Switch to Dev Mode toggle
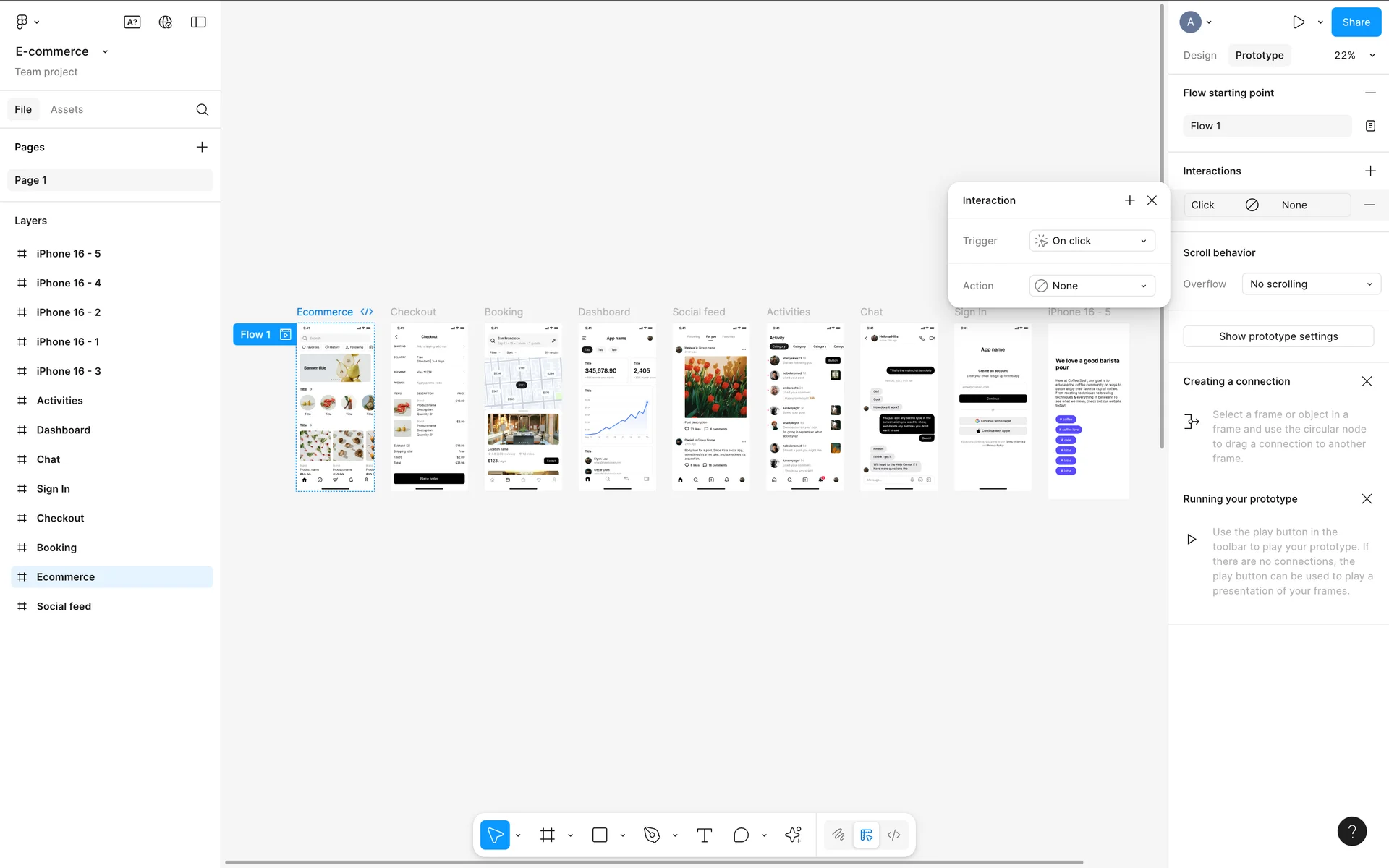The height and width of the screenshot is (868, 1389). 894,835
